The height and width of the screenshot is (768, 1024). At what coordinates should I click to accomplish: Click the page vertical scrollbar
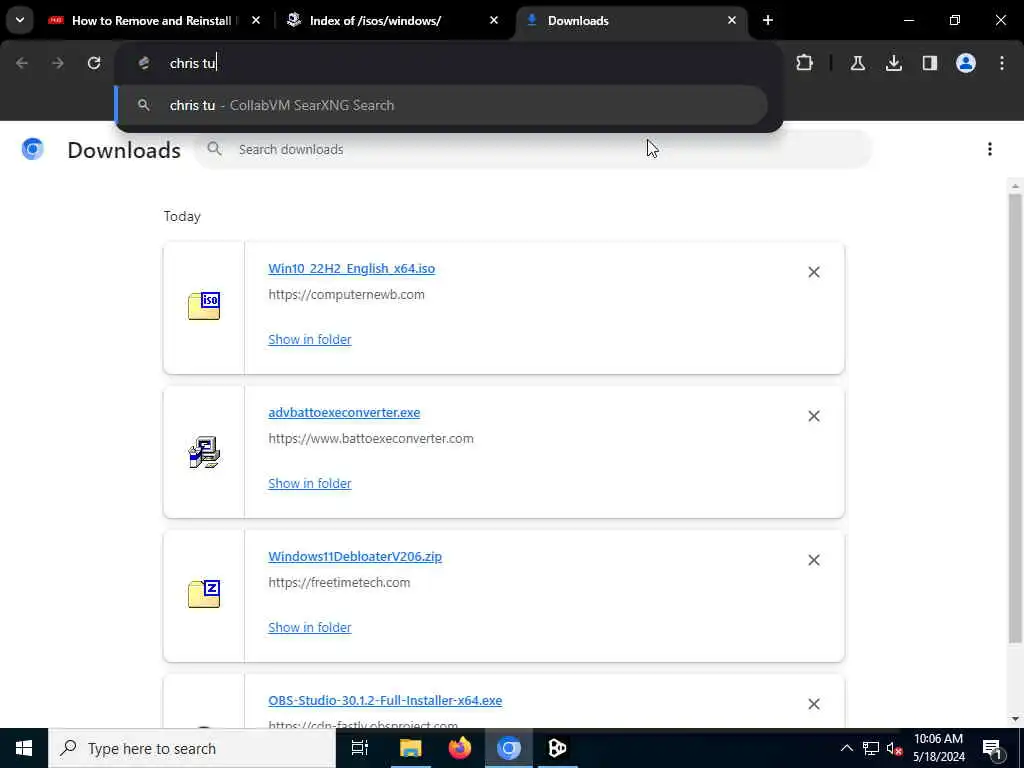click(x=1015, y=418)
